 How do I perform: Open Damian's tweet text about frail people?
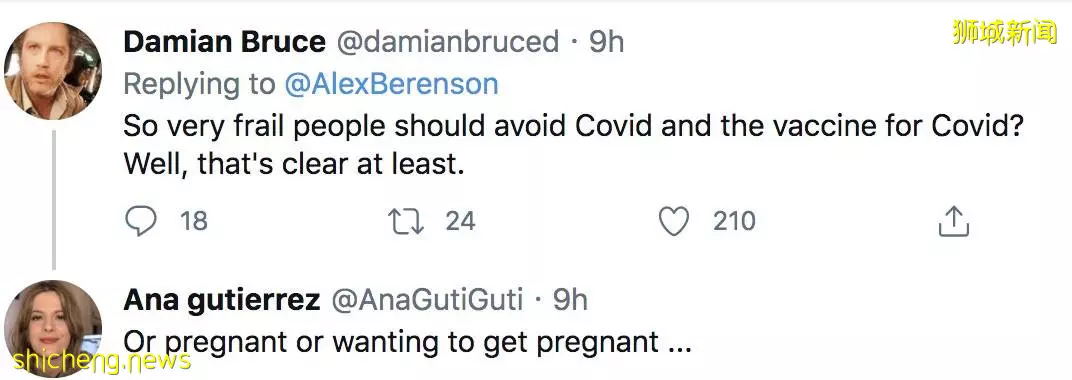(x=573, y=146)
